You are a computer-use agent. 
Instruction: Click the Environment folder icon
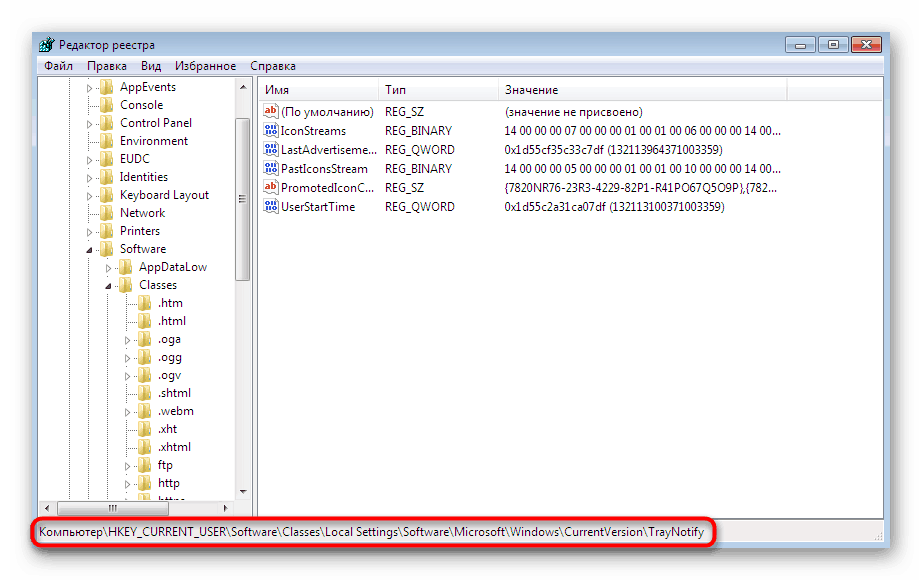106,141
